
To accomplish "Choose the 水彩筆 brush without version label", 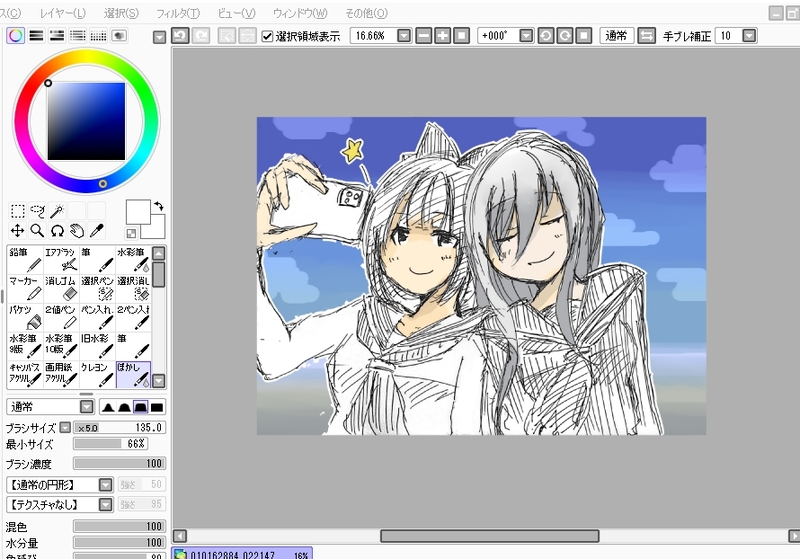I will coord(133,259).
